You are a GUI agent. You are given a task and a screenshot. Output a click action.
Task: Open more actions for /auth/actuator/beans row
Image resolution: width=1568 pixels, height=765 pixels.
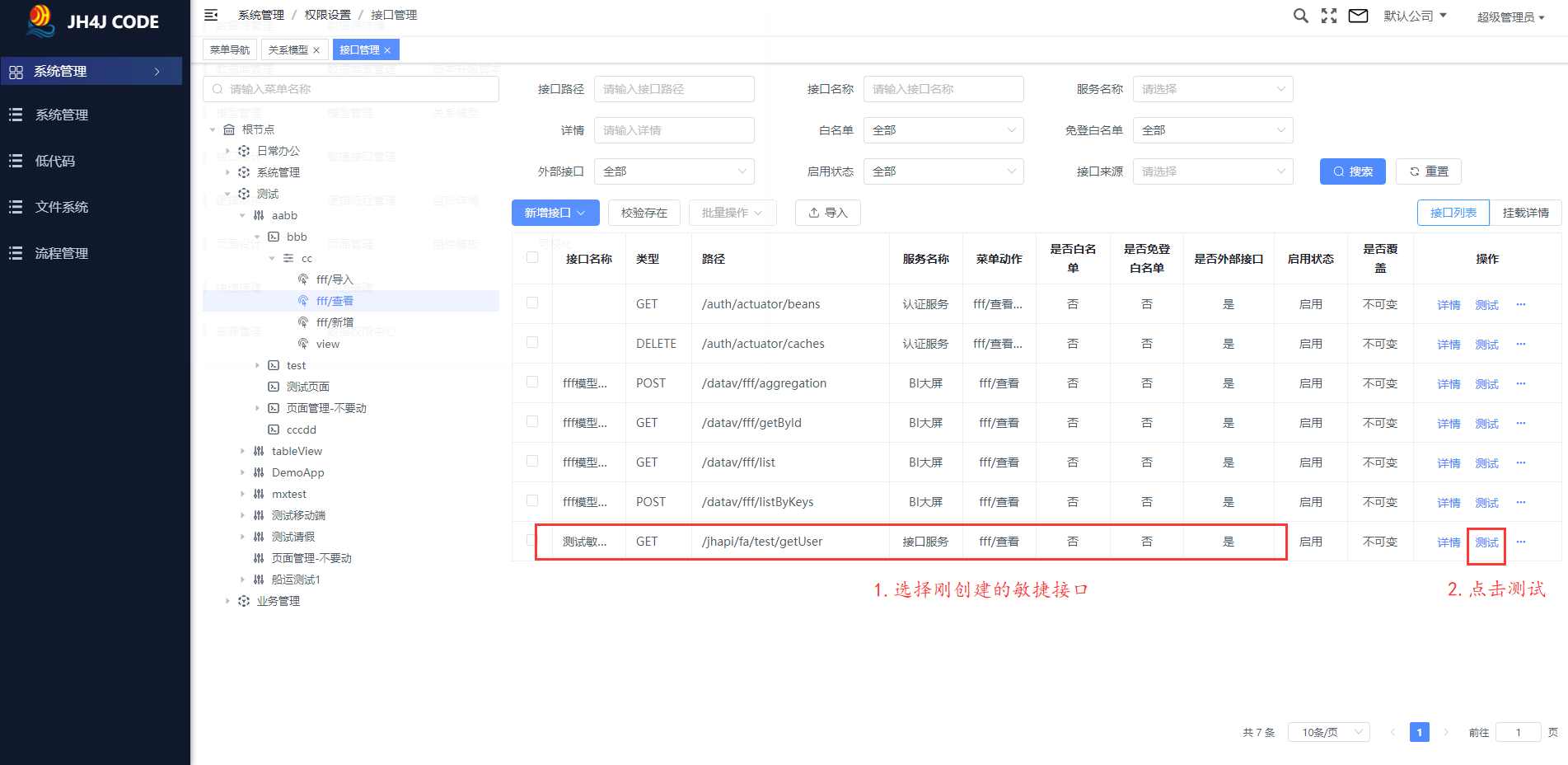click(1521, 304)
